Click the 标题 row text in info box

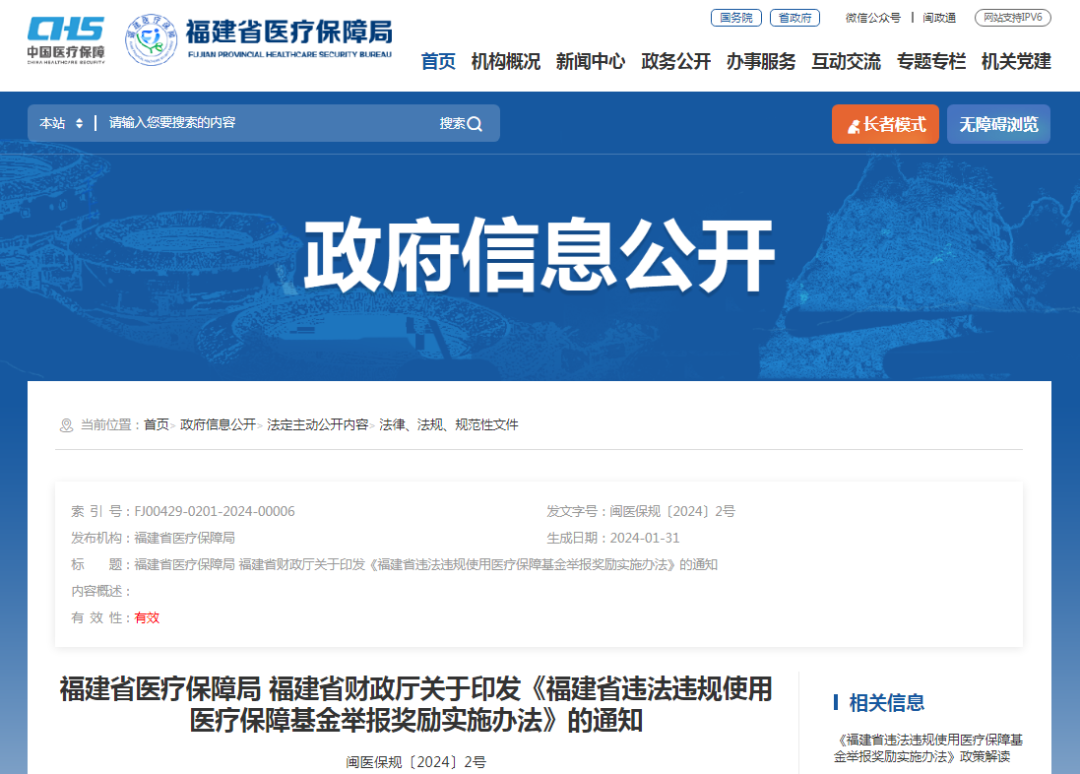426,565
